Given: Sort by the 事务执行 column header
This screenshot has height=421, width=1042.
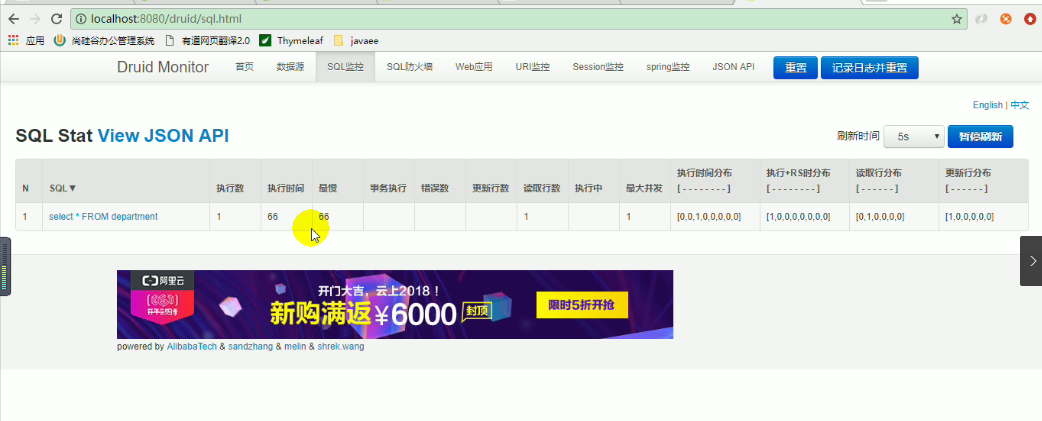Looking at the screenshot, I should pos(388,188).
